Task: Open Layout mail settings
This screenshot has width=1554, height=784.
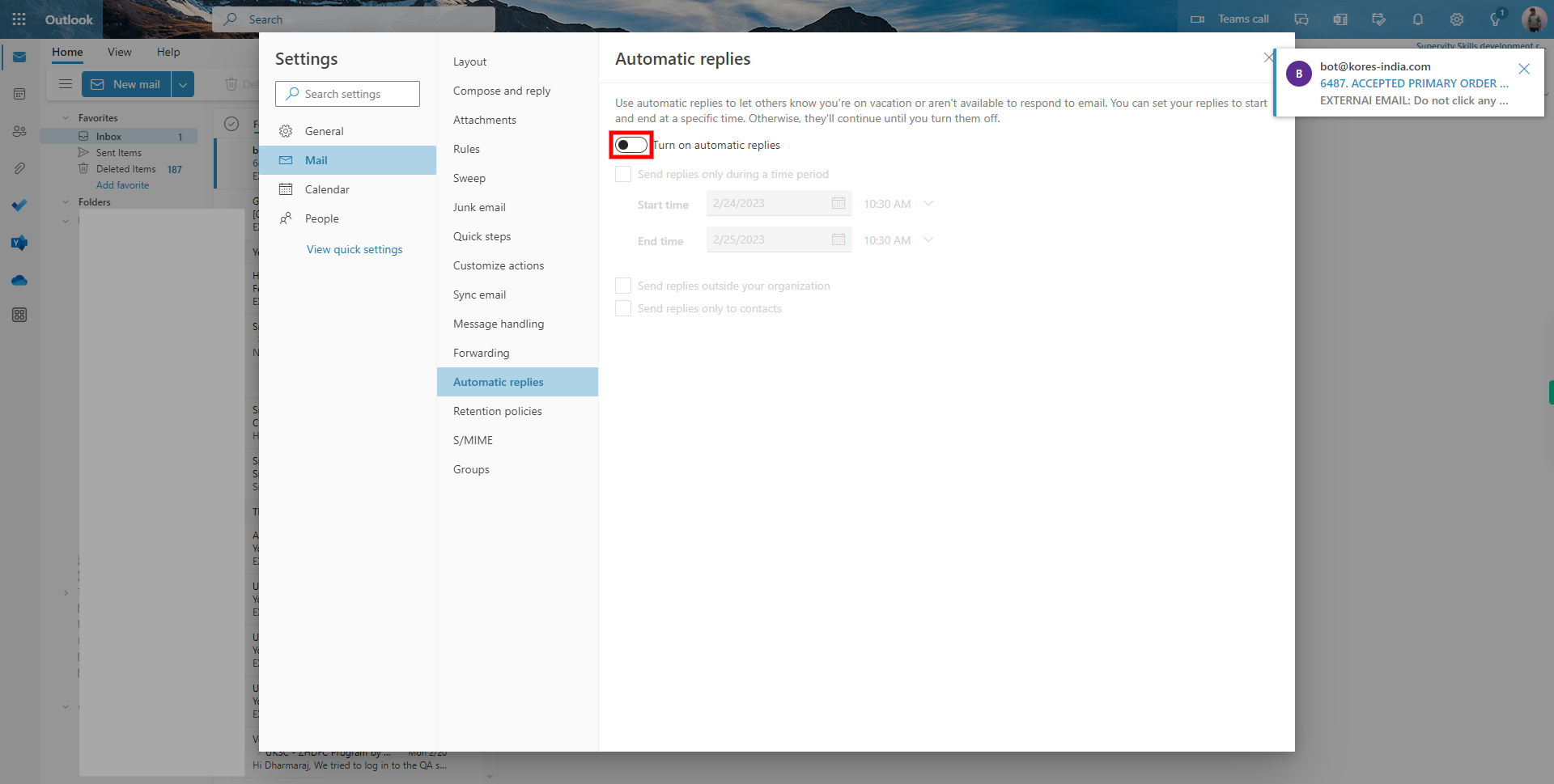Action: [517, 61]
